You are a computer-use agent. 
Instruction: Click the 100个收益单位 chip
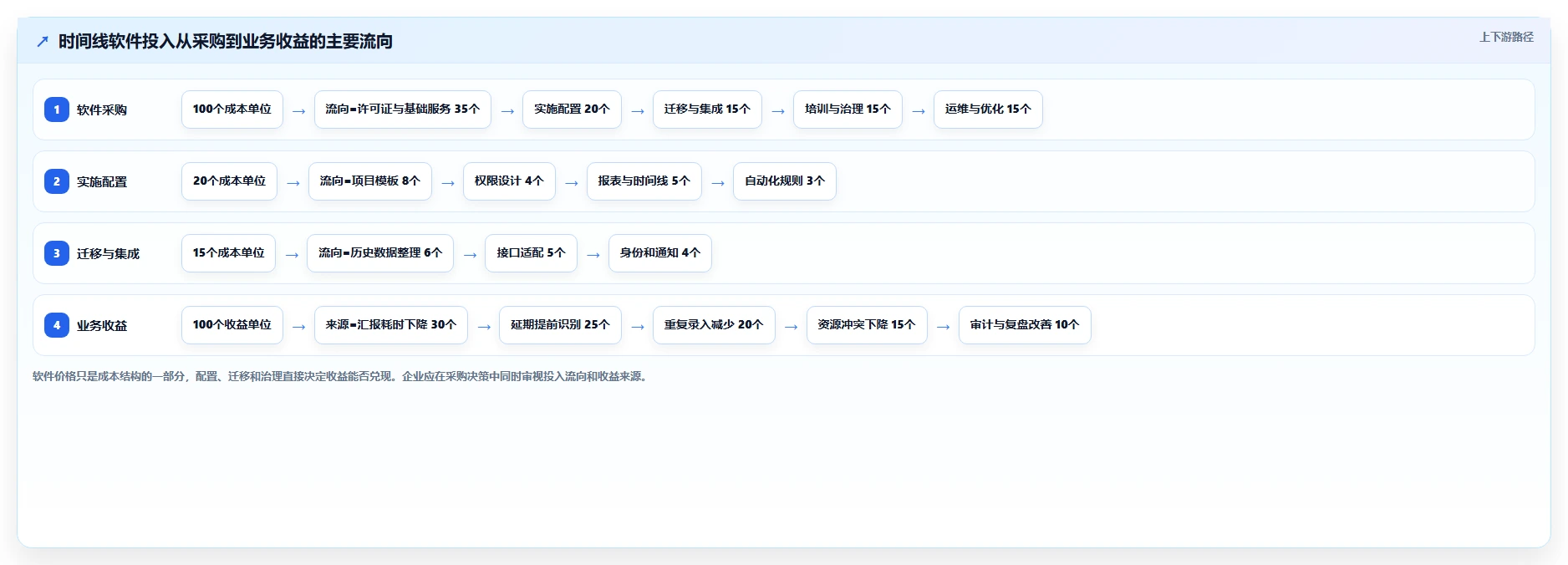232,325
